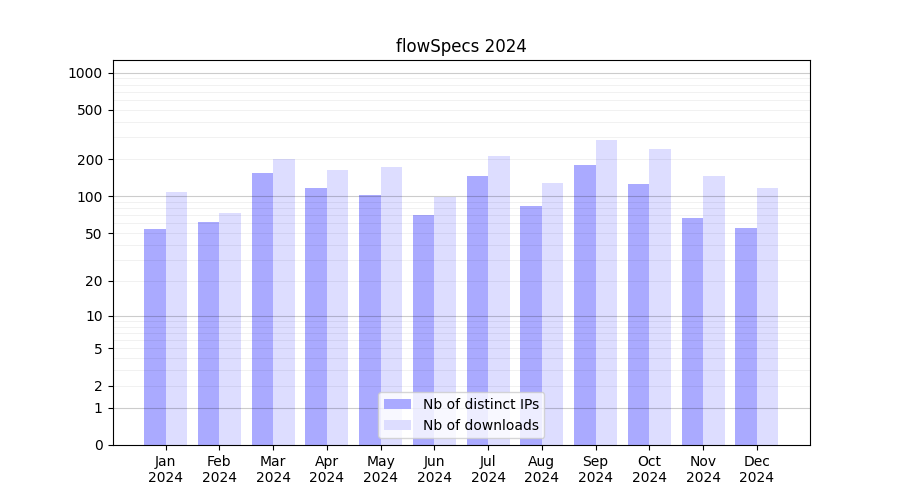
Task: Click the 'May 2024' x-axis label
Action: coord(380,469)
